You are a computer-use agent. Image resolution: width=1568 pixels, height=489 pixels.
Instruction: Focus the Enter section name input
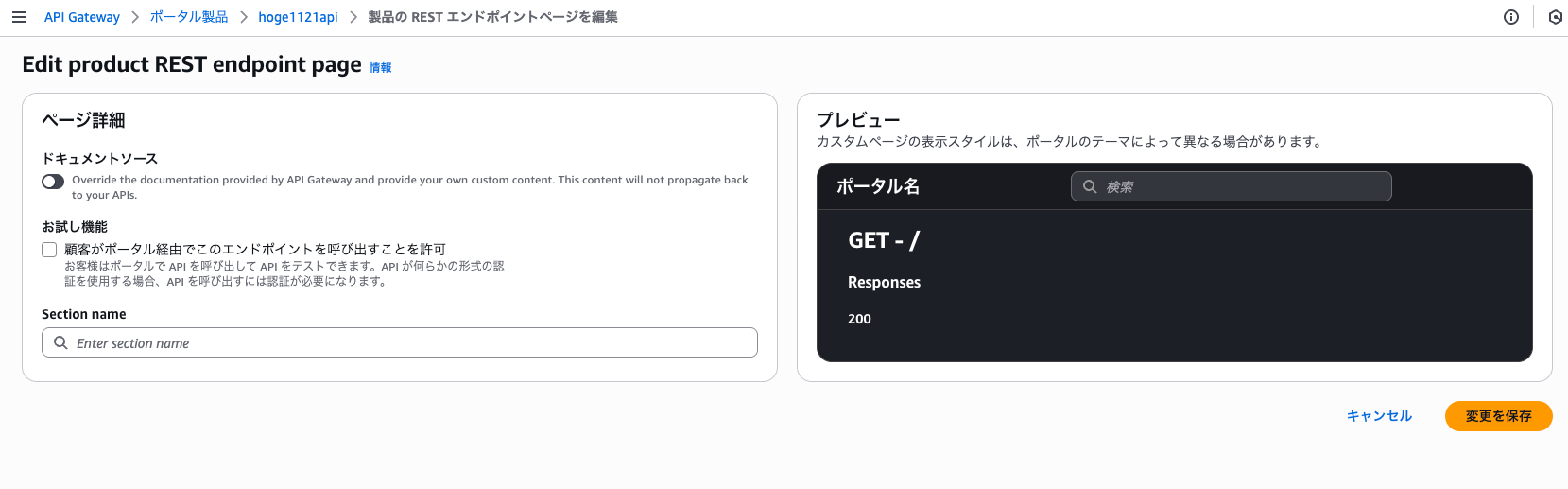pyautogui.click(x=406, y=342)
